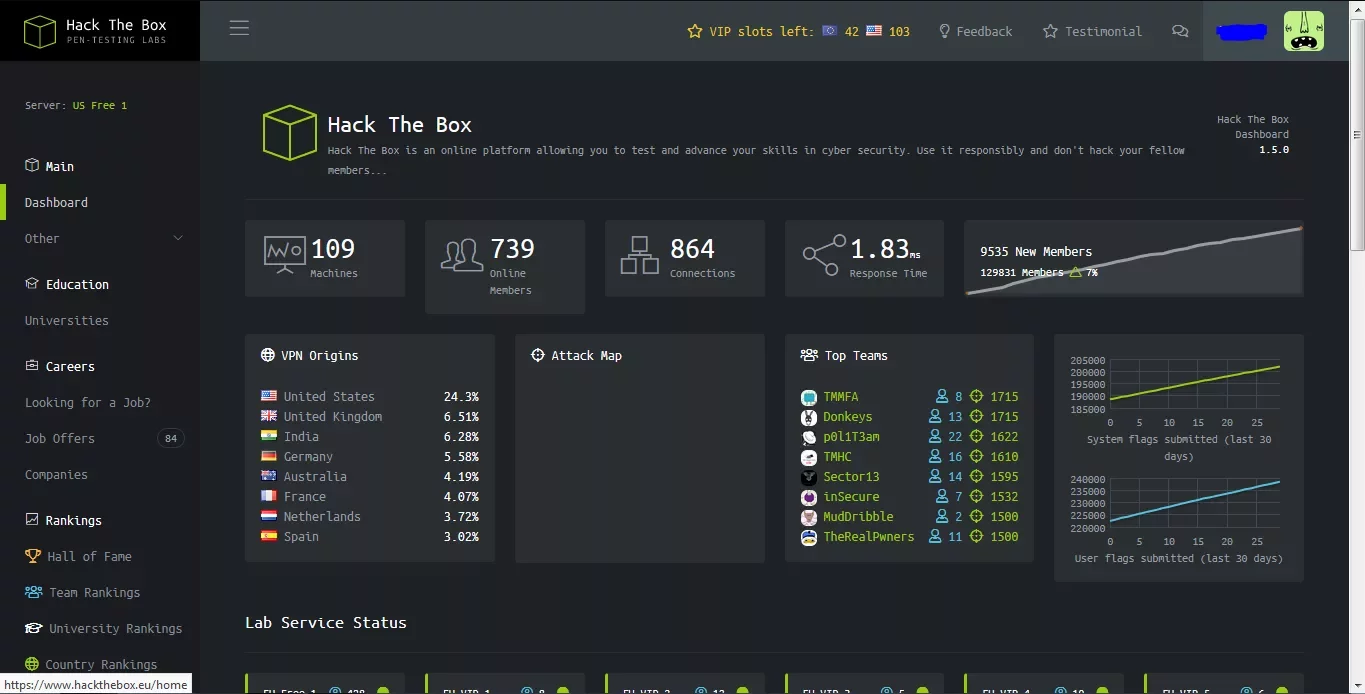Click the green user avatar

tap(1303, 31)
